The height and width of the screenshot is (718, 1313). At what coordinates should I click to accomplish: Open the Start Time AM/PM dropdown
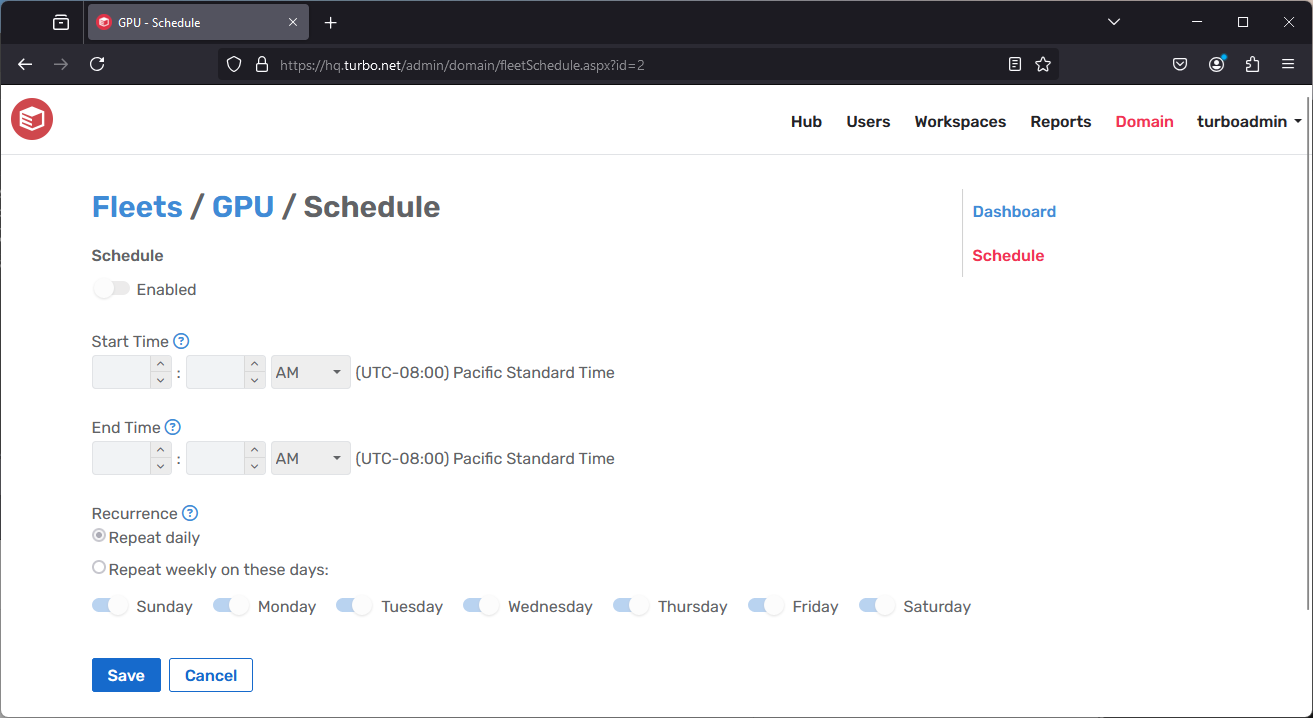point(310,371)
